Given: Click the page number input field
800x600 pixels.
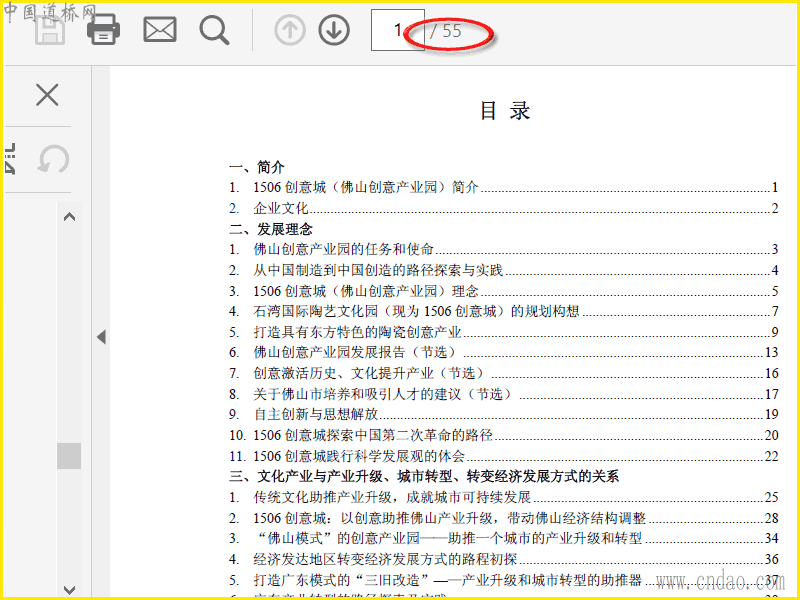Looking at the screenshot, I should pyautogui.click(x=397, y=30).
